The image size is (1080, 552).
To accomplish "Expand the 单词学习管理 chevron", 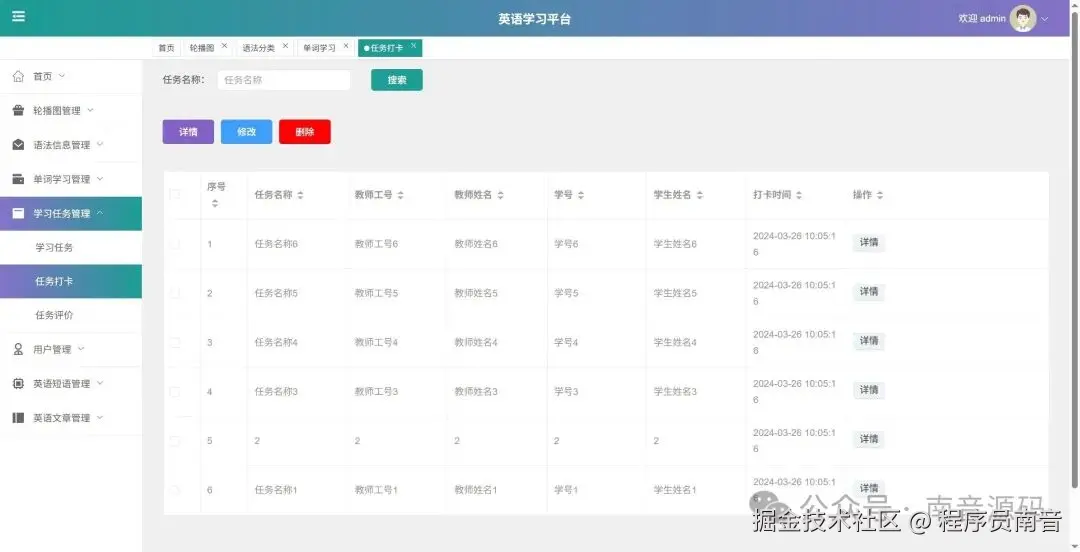I will click(x=100, y=178).
